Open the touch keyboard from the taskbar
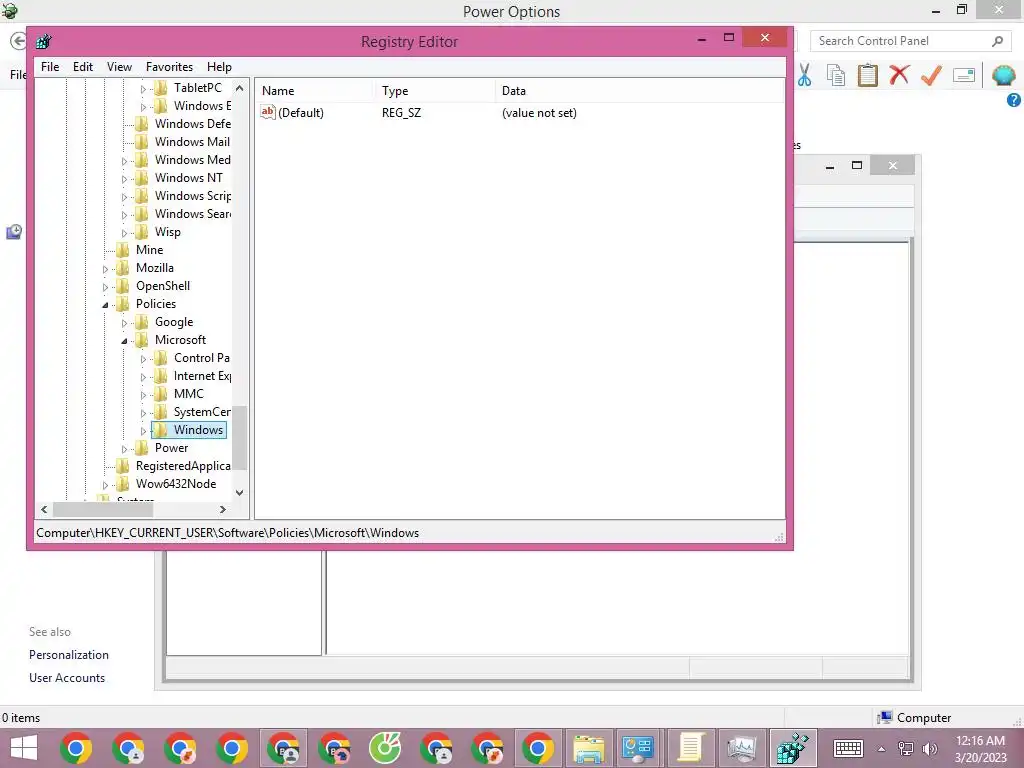Screen dimensions: 1024x768 tap(848, 748)
